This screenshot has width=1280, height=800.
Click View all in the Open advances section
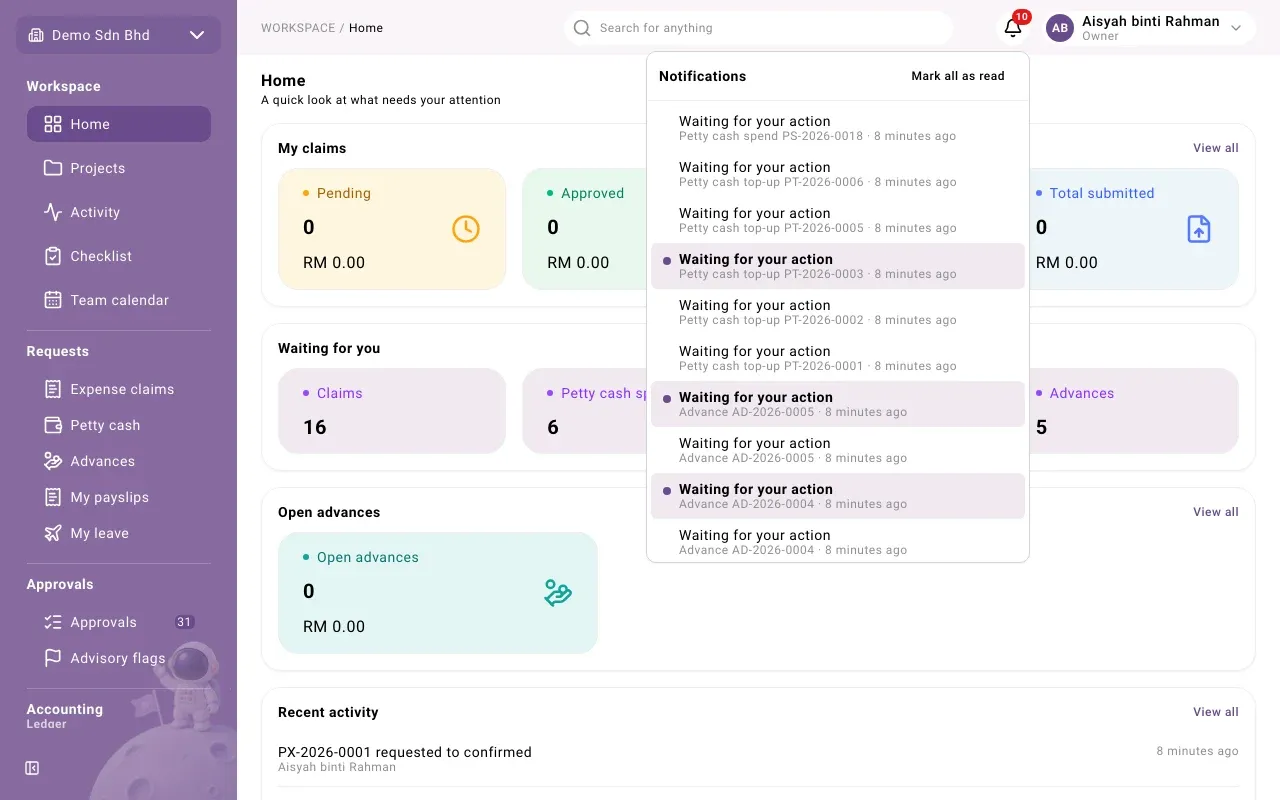coord(1216,512)
